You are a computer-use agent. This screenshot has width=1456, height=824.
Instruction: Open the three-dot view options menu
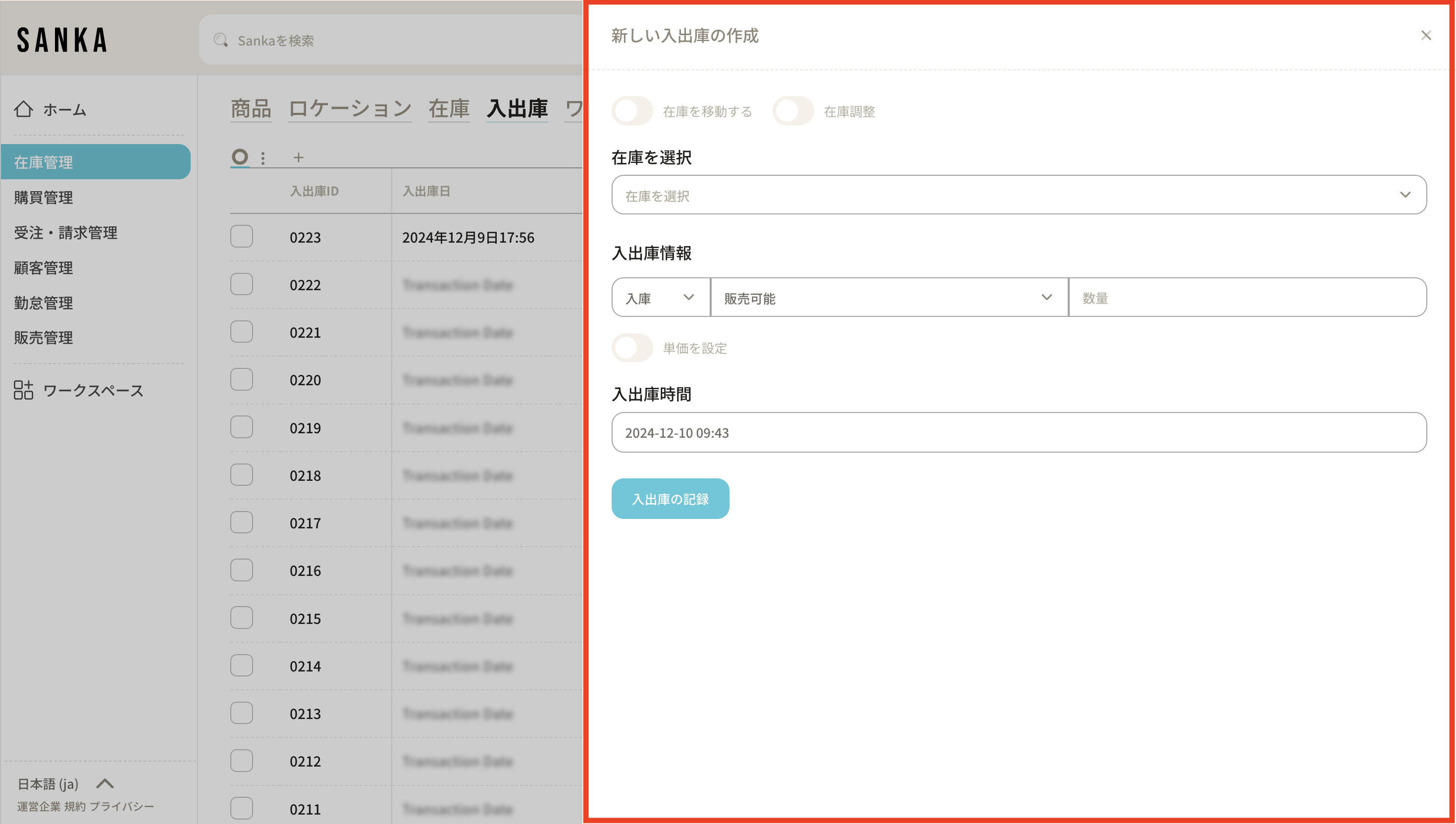[262, 158]
